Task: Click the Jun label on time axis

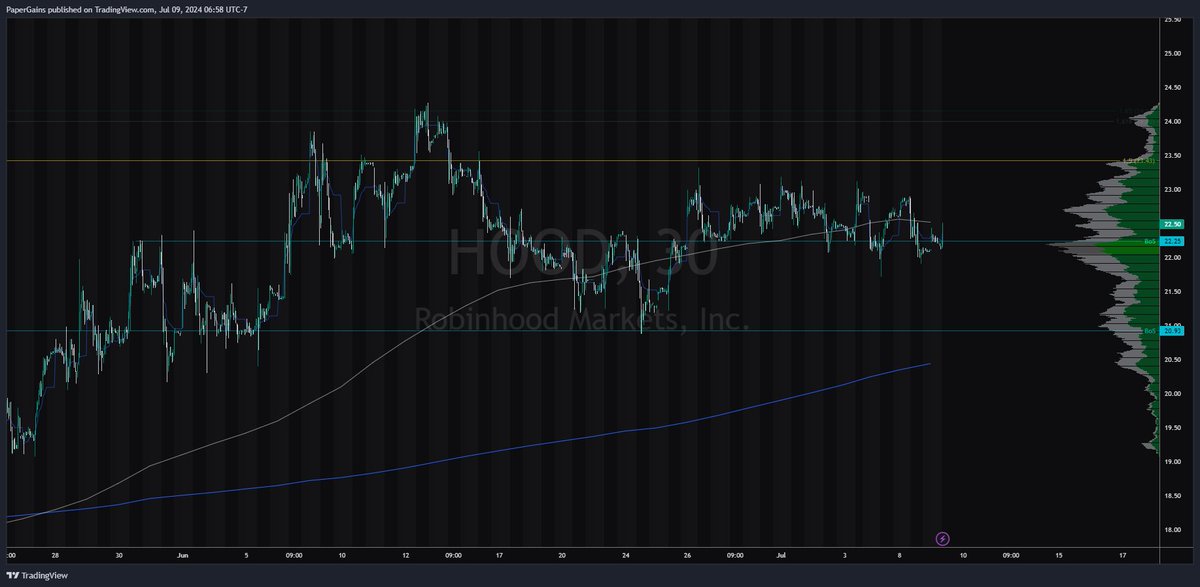Action: point(181,555)
